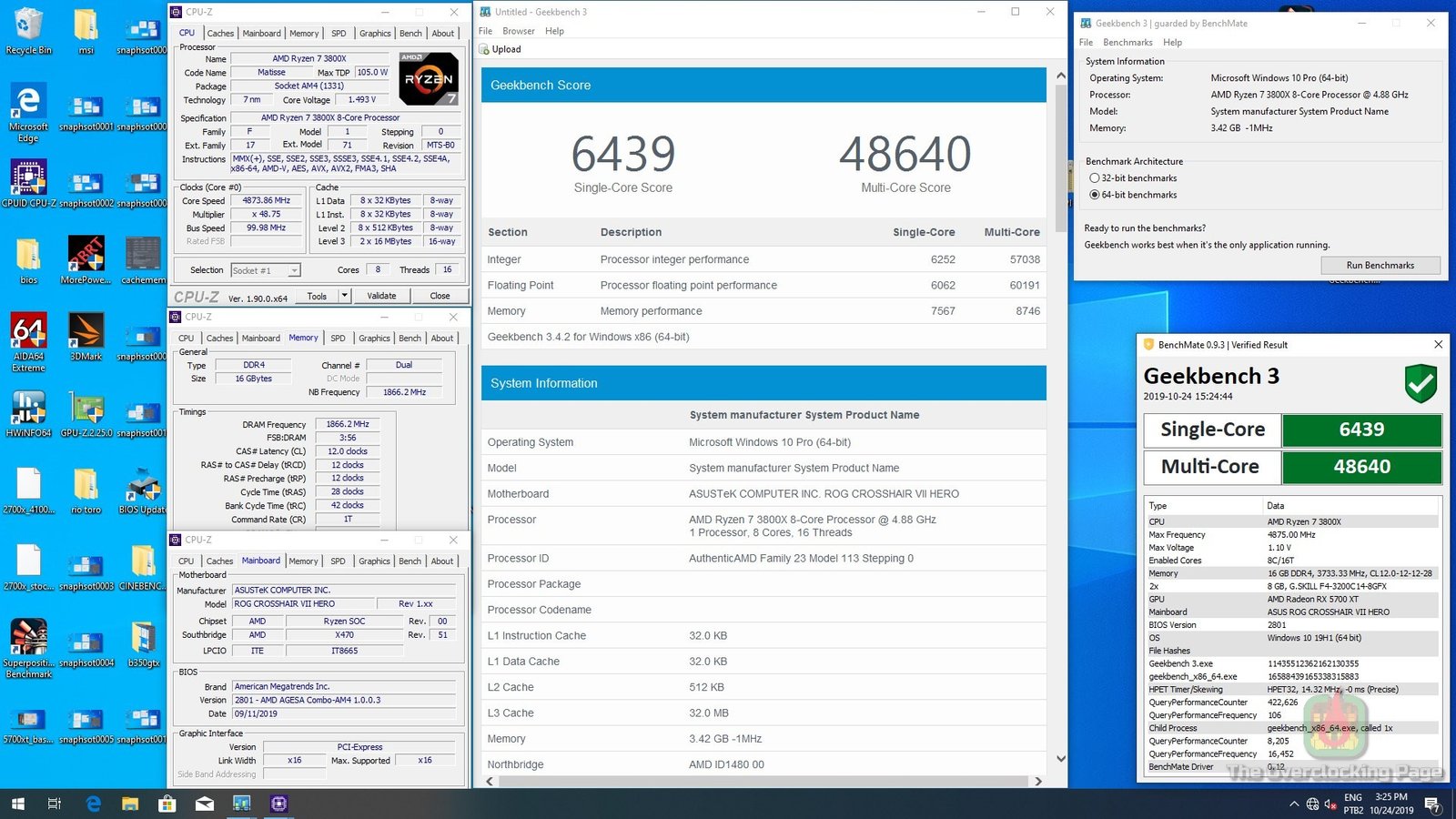Switch to the SPD tab in CPU-Z

(338, 33)
